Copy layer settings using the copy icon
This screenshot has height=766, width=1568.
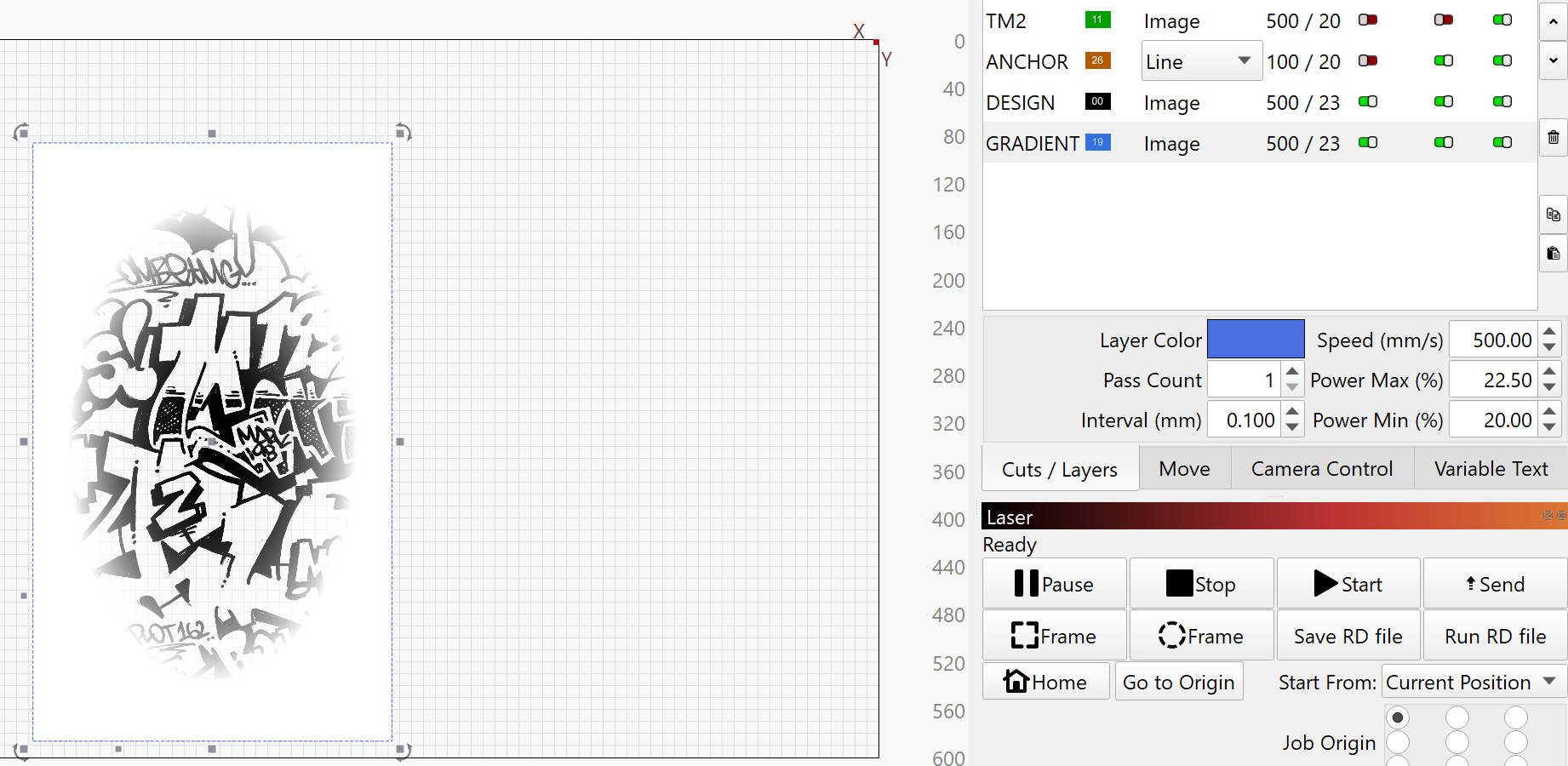(1553, 214)
